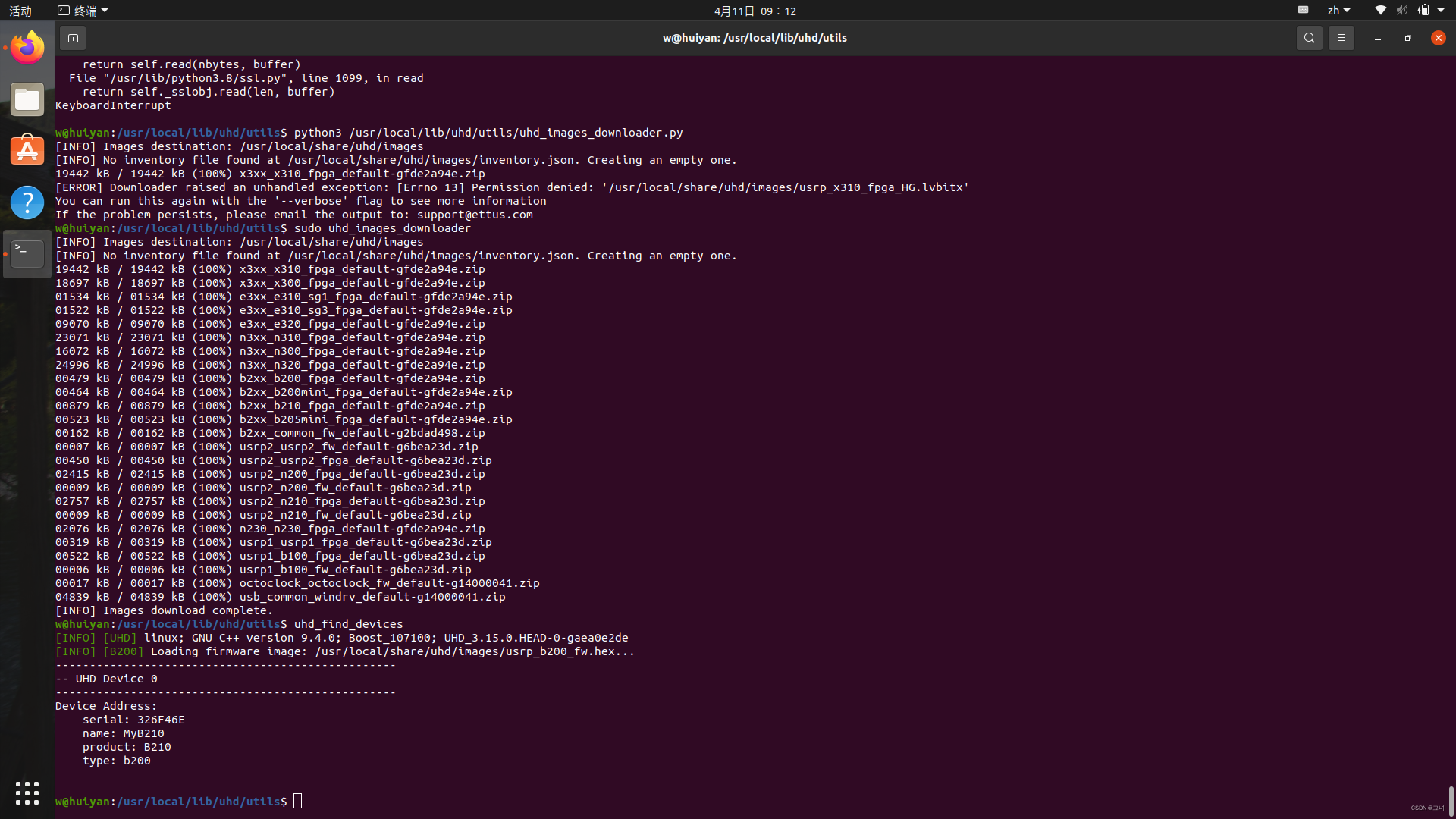The height and width of the screenshot is (819, 1456).
Task: Restore the terminal window down
Action: [1407, 37]
